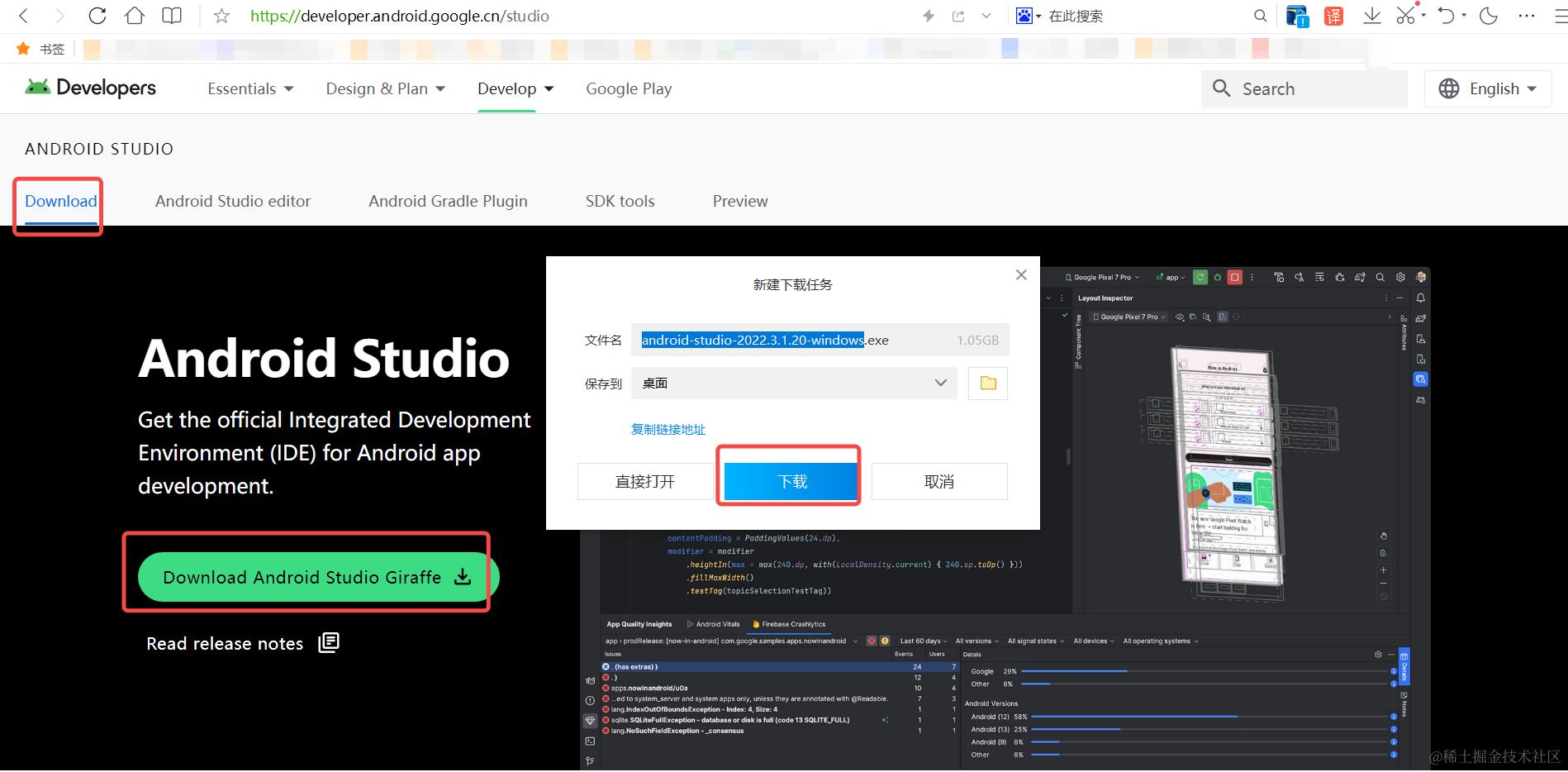
Task: Switch to the Preview tab
Action: pyautogui.click(x=740, y=201)
